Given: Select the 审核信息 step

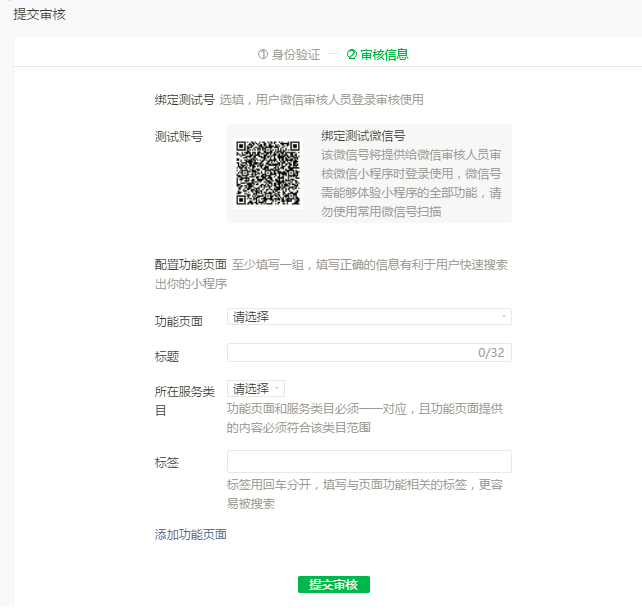Looking at the screenshot, I should [378, 54].
